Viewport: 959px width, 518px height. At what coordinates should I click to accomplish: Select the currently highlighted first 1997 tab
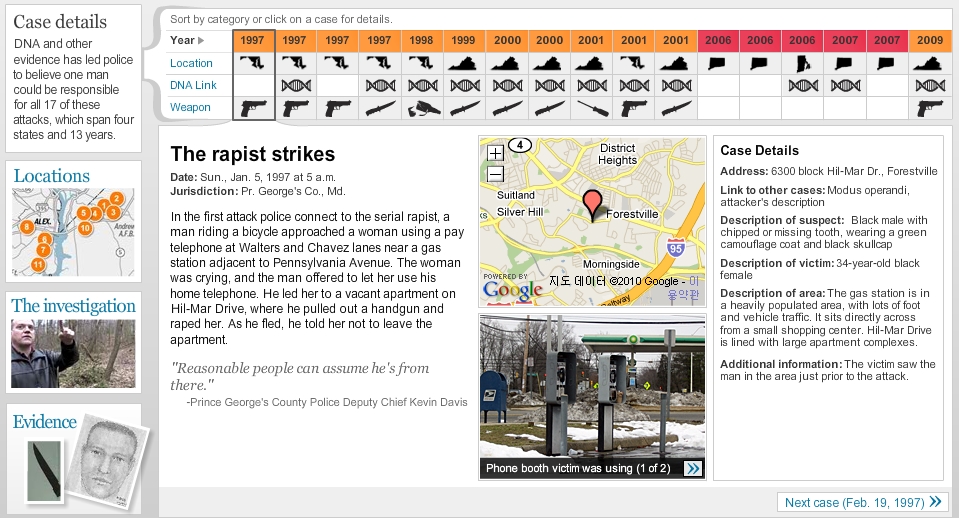click(x=253, y=40)
